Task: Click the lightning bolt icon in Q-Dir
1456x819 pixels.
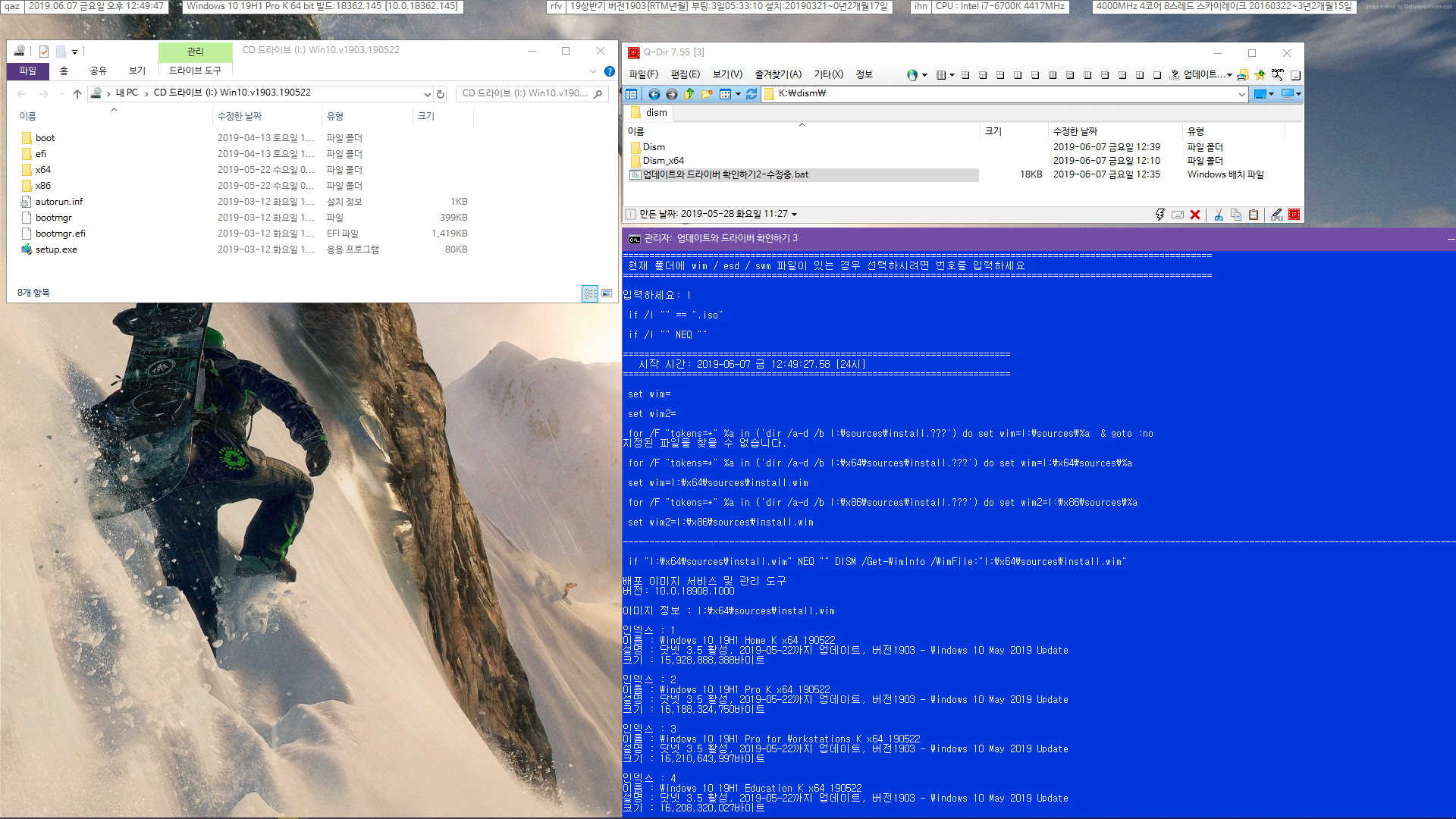Action: (1159, 215)
